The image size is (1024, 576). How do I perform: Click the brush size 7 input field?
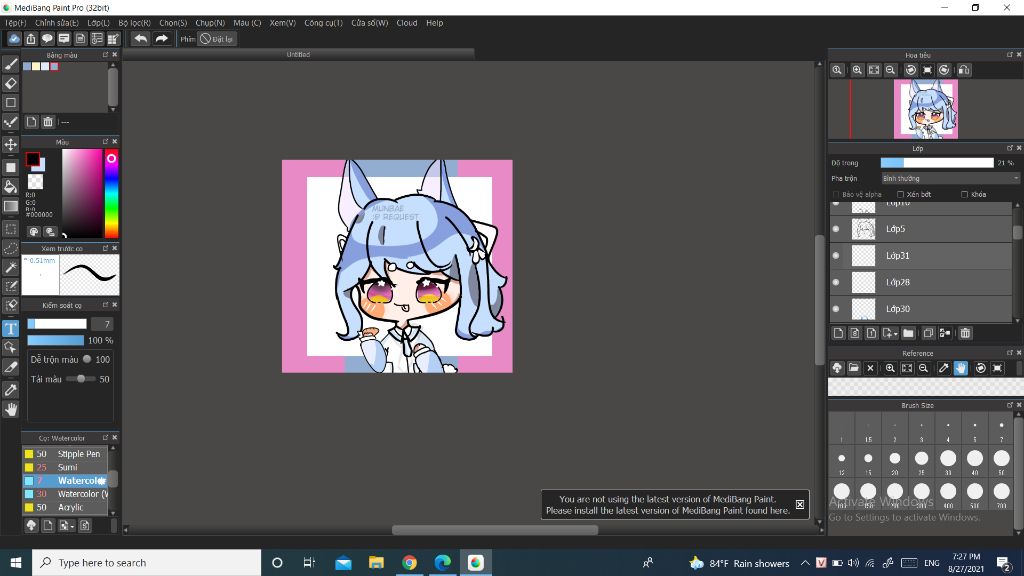pos(102,324)
